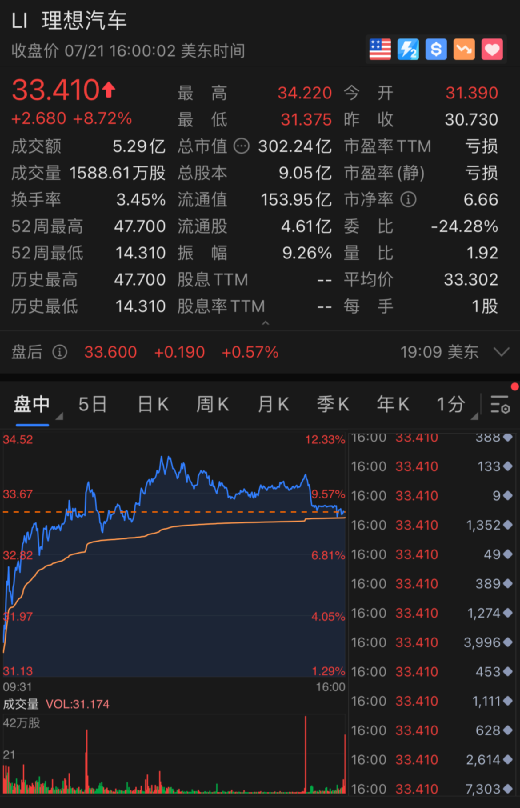Switch to the 1分 chart tab
520x808 pixels.
click(451, 404)
